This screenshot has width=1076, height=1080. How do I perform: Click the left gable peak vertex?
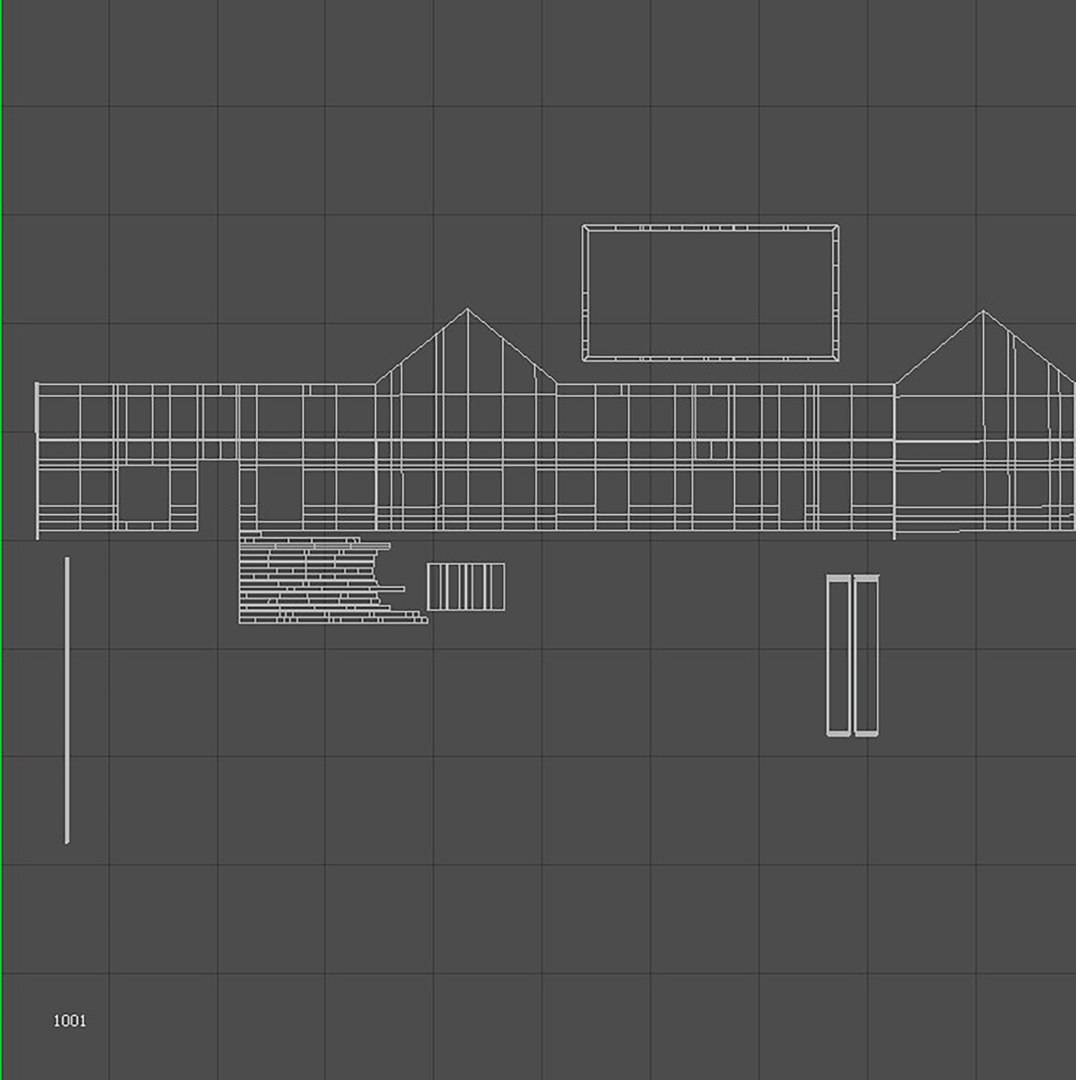467,309
